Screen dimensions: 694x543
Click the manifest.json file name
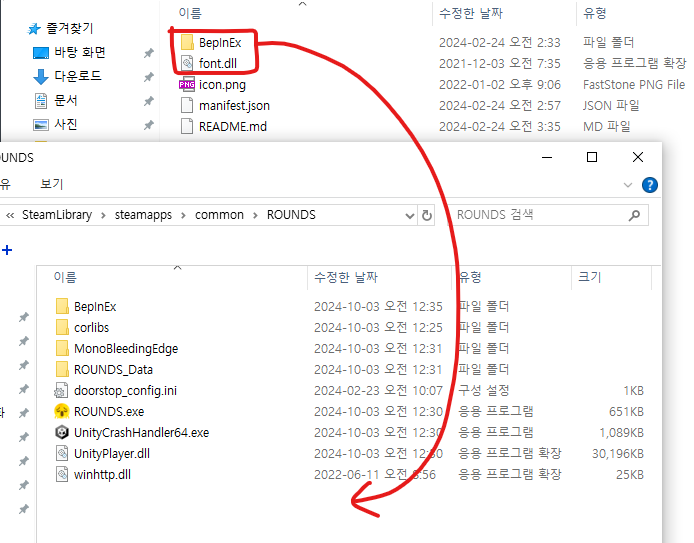pyautogui.click(x=234, y=106)
